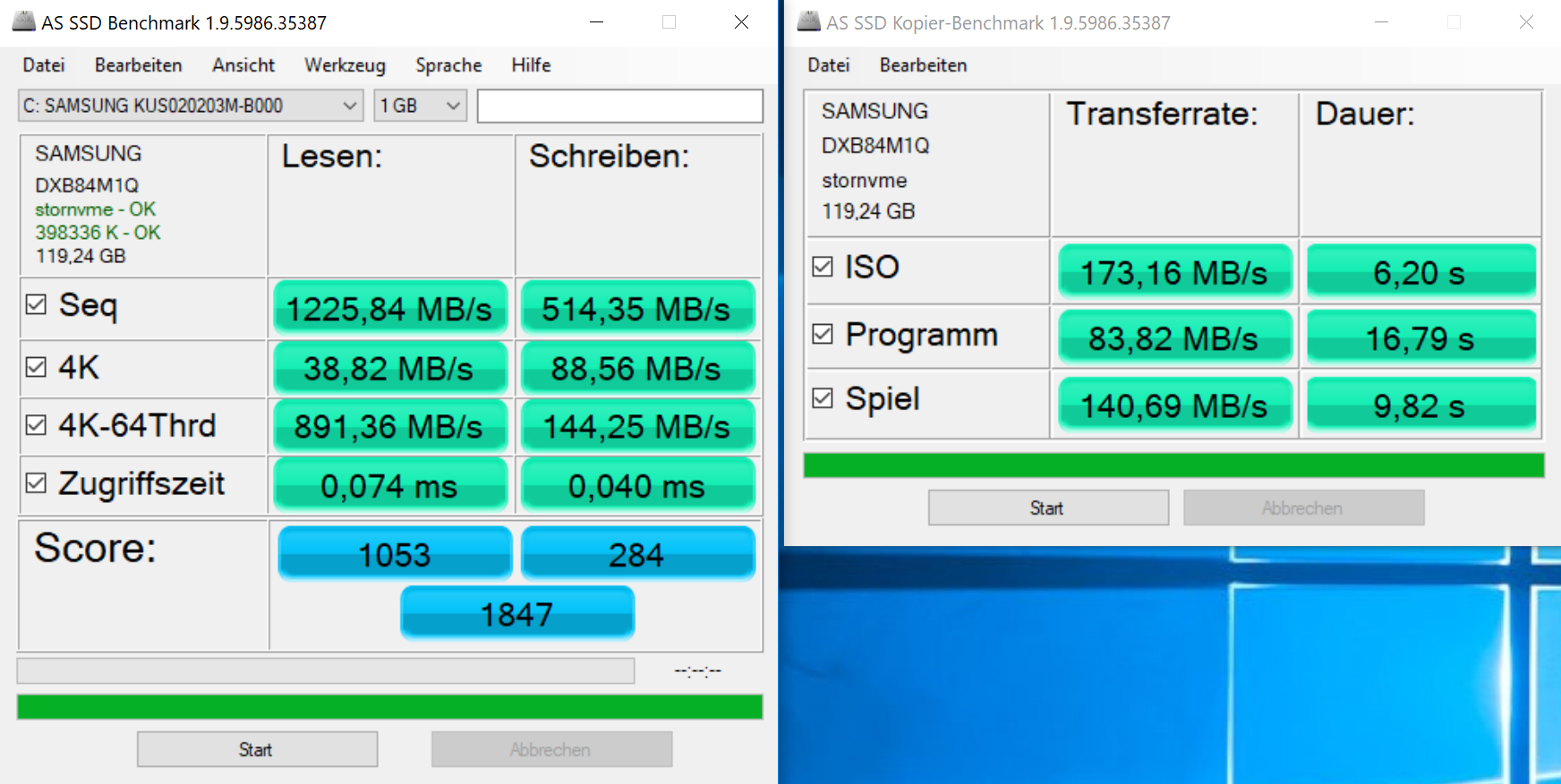Uncheck the 4K test checkbox
Viewport: 1561px width, 784px height.
(x=36, y=367)
